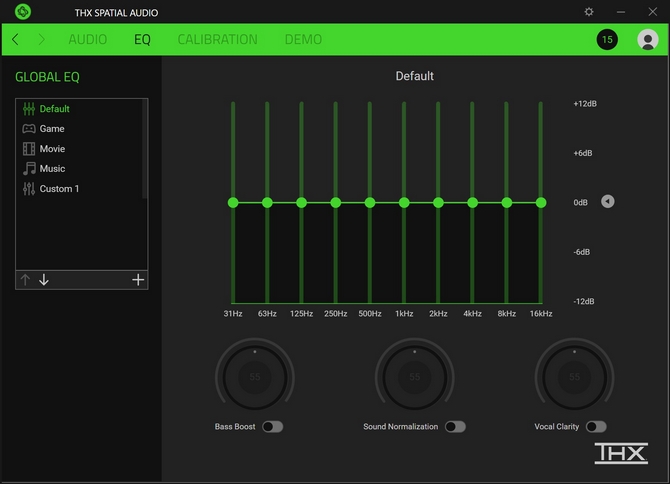This screenshot has height=484, width=670.
Task: Select the Game EQ preset
Action: coord(81,129)
